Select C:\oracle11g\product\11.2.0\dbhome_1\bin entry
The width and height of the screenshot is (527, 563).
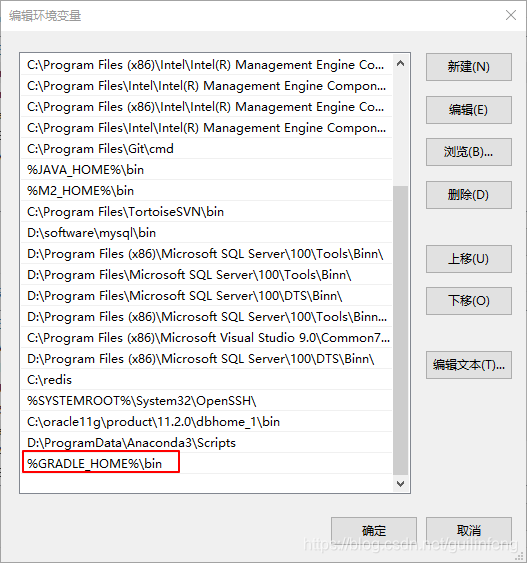(206, 422)
